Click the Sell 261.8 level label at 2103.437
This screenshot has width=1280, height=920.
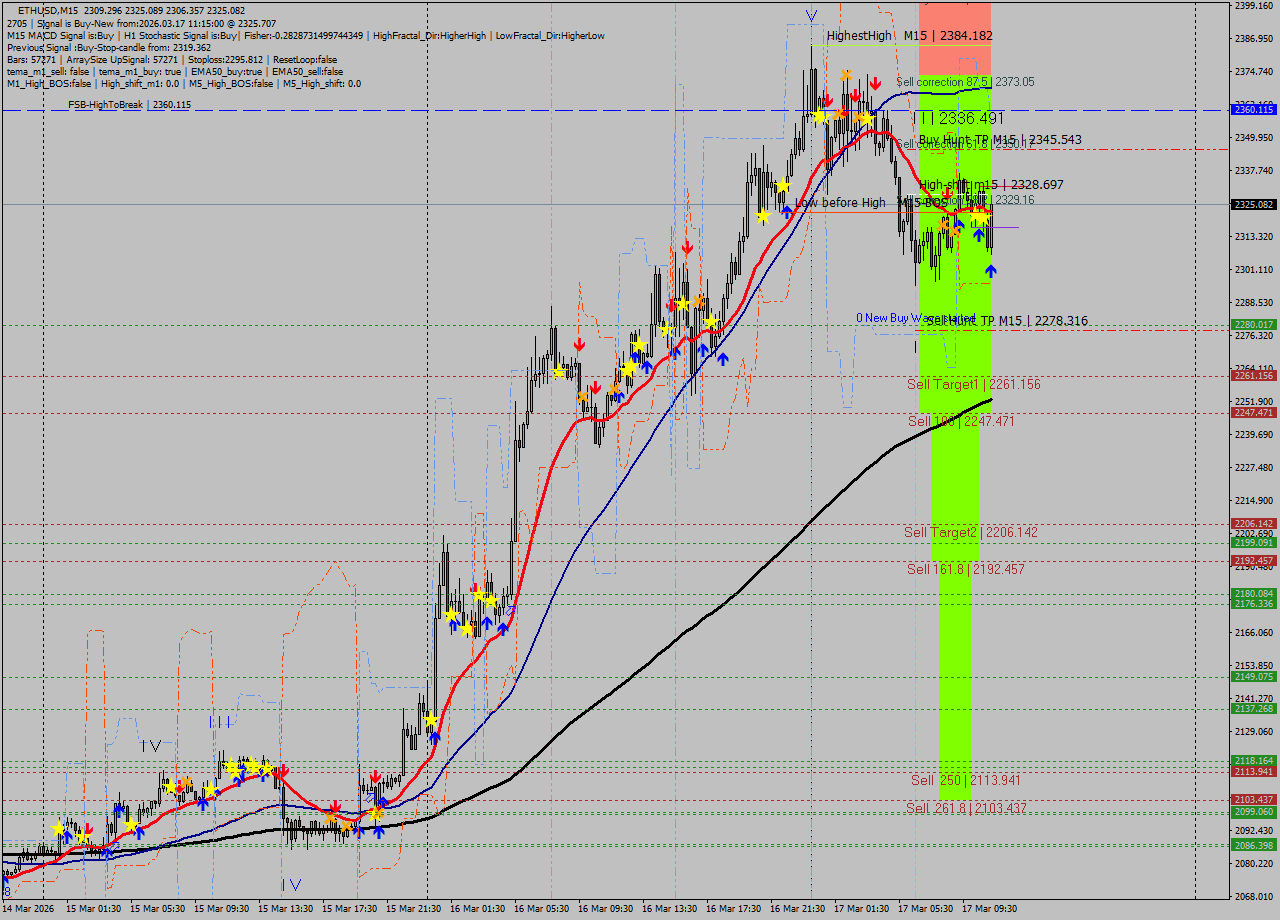[x=965, y=808]
